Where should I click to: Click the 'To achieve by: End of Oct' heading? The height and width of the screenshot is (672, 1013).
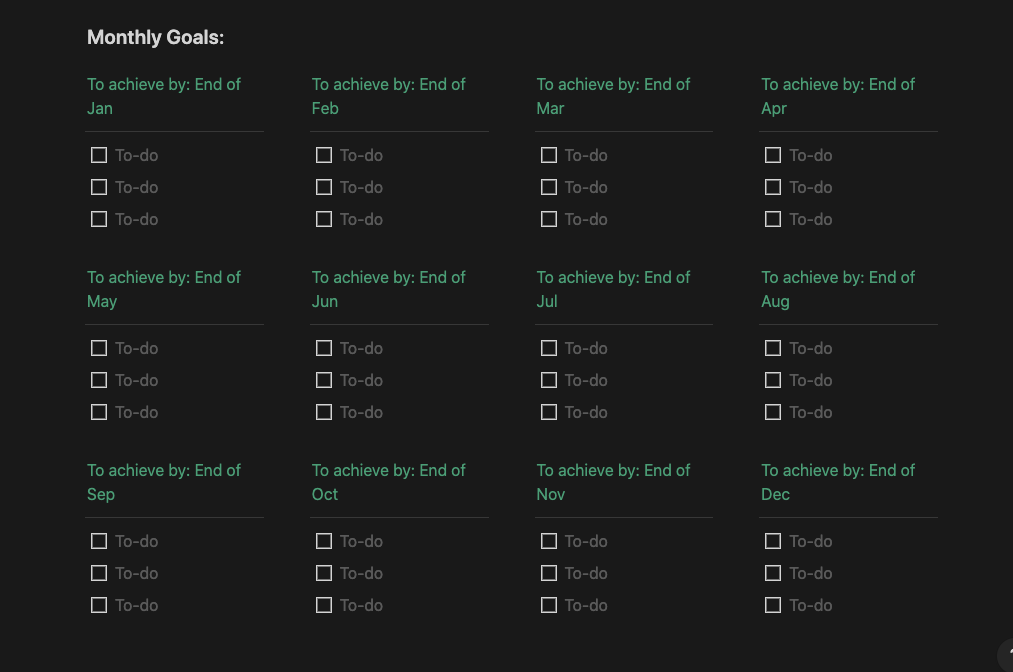coord(388,482)
